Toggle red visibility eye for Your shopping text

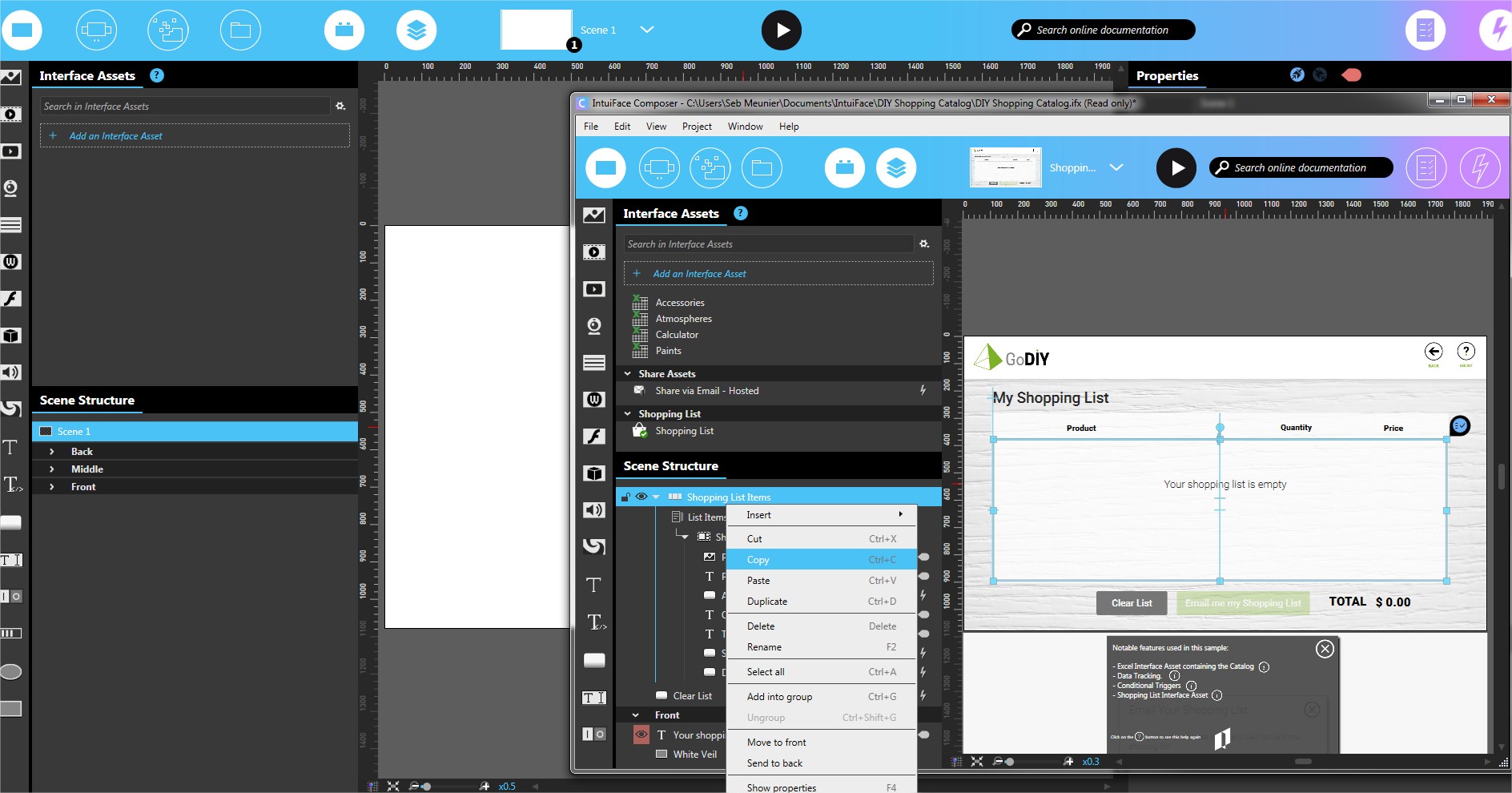[x=641, y=735]
